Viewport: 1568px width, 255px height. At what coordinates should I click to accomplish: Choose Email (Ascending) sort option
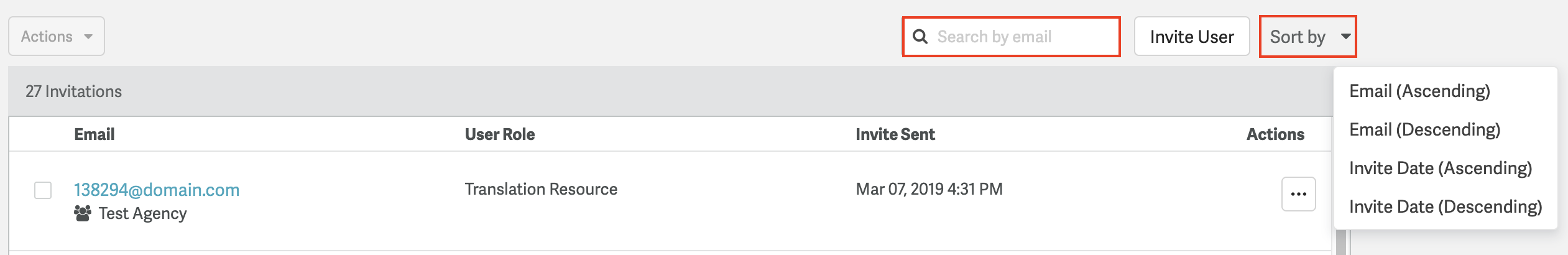point(1419,91)
